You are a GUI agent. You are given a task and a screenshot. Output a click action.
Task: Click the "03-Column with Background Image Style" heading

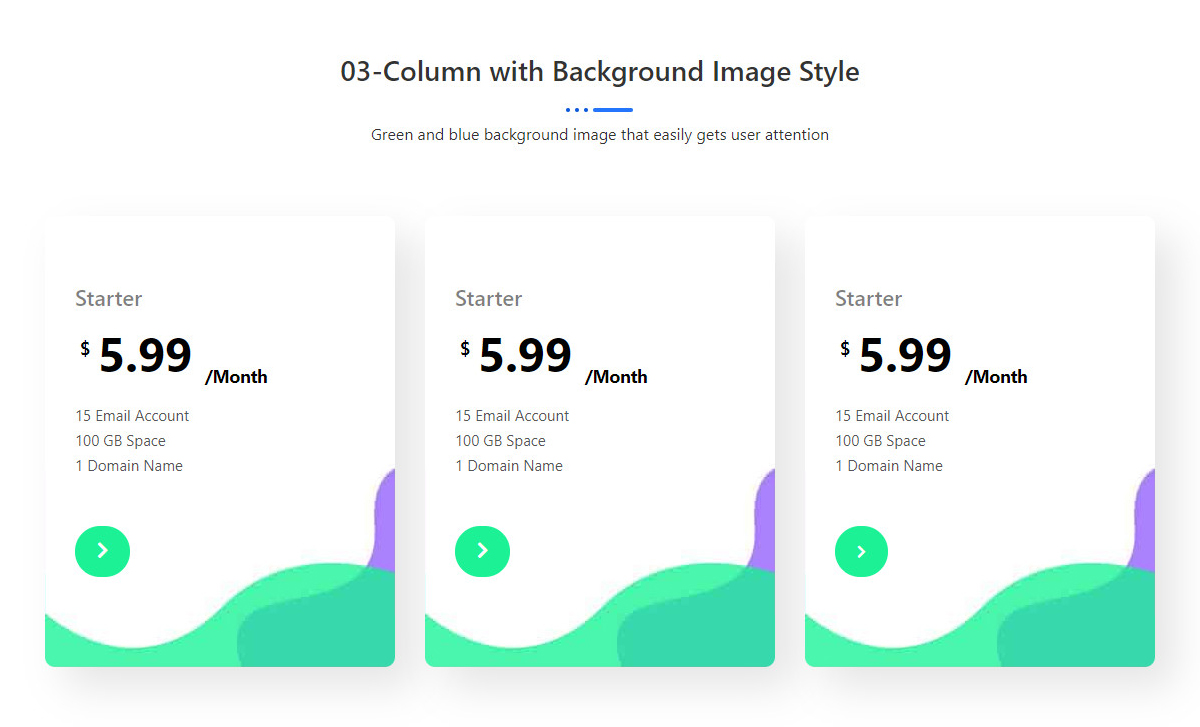[600, 72]
